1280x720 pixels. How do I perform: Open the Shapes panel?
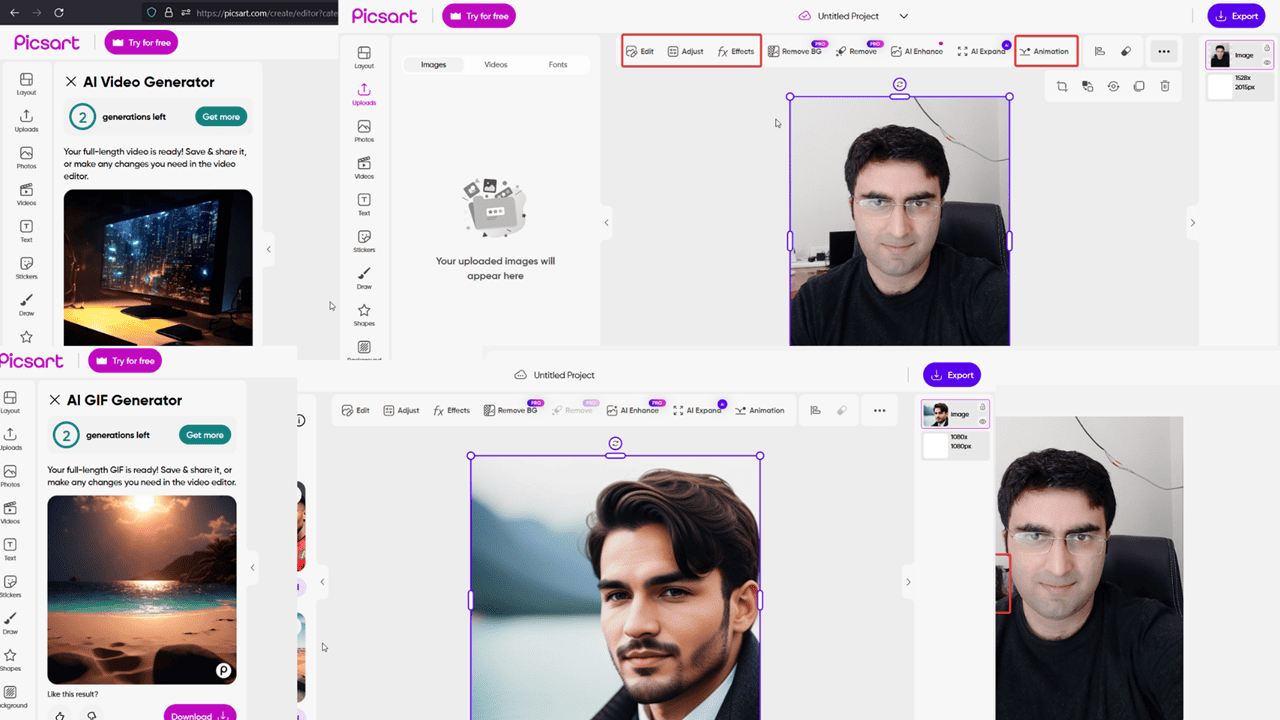(363, 313)
